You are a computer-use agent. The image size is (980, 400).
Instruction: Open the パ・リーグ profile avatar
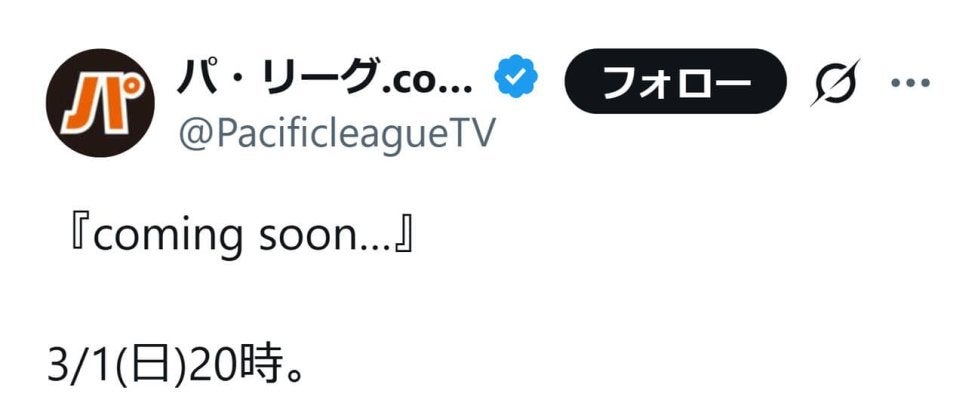100,102
